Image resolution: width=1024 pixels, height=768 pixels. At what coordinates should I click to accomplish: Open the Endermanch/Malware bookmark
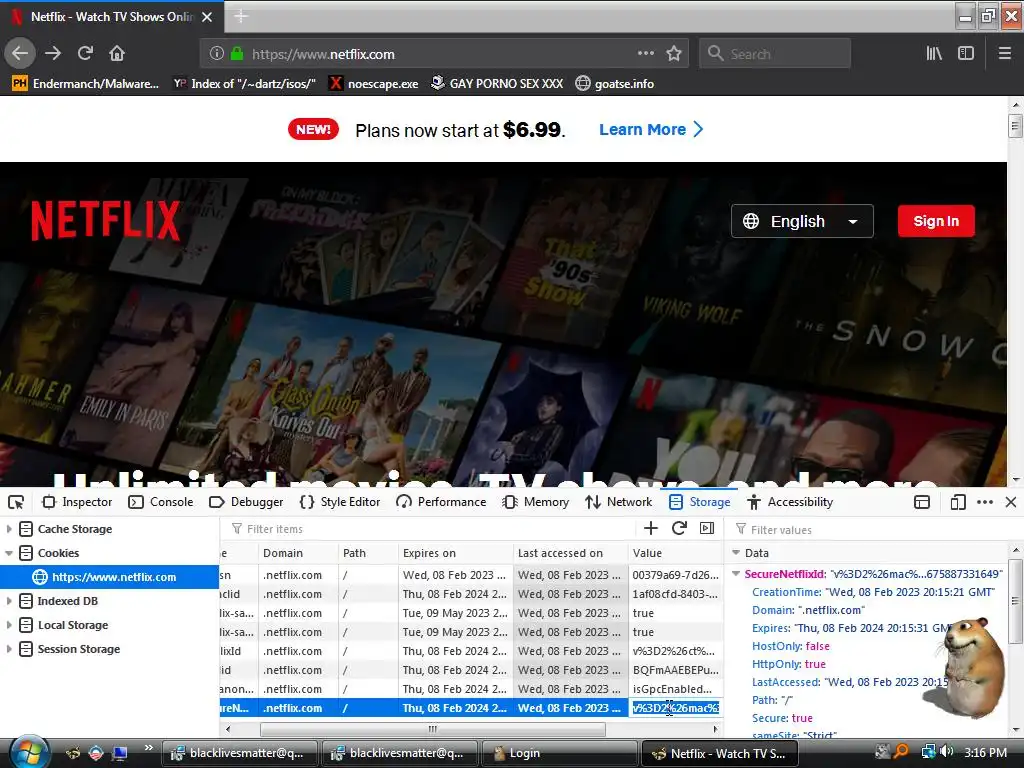[x=86, y=84]
